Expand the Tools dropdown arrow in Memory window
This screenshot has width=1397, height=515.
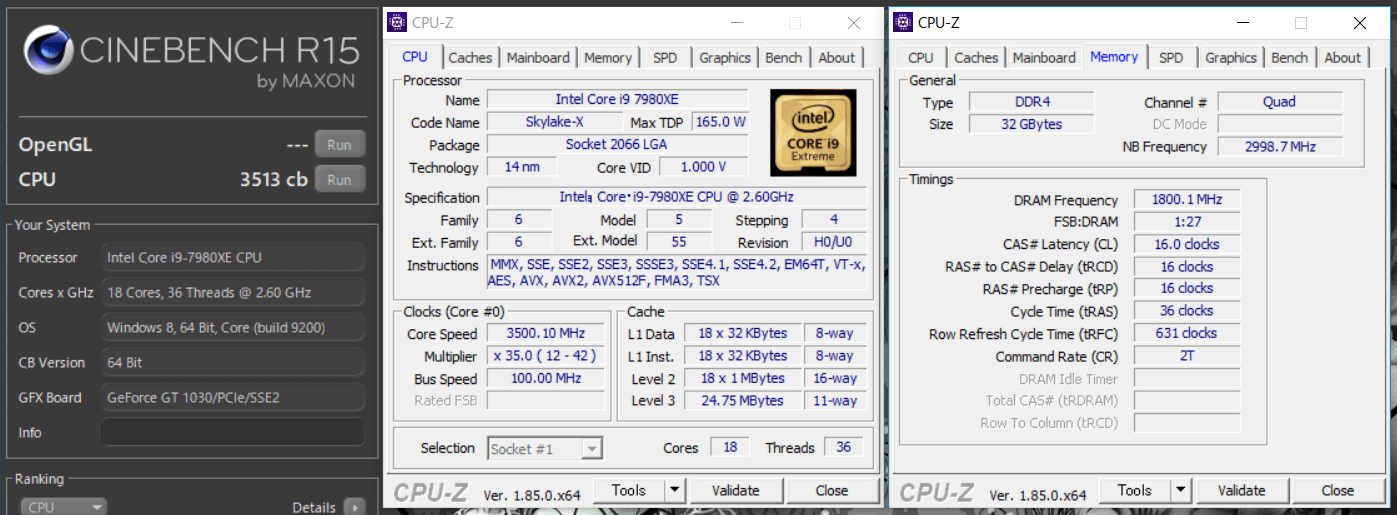(x=1180, y=490)
